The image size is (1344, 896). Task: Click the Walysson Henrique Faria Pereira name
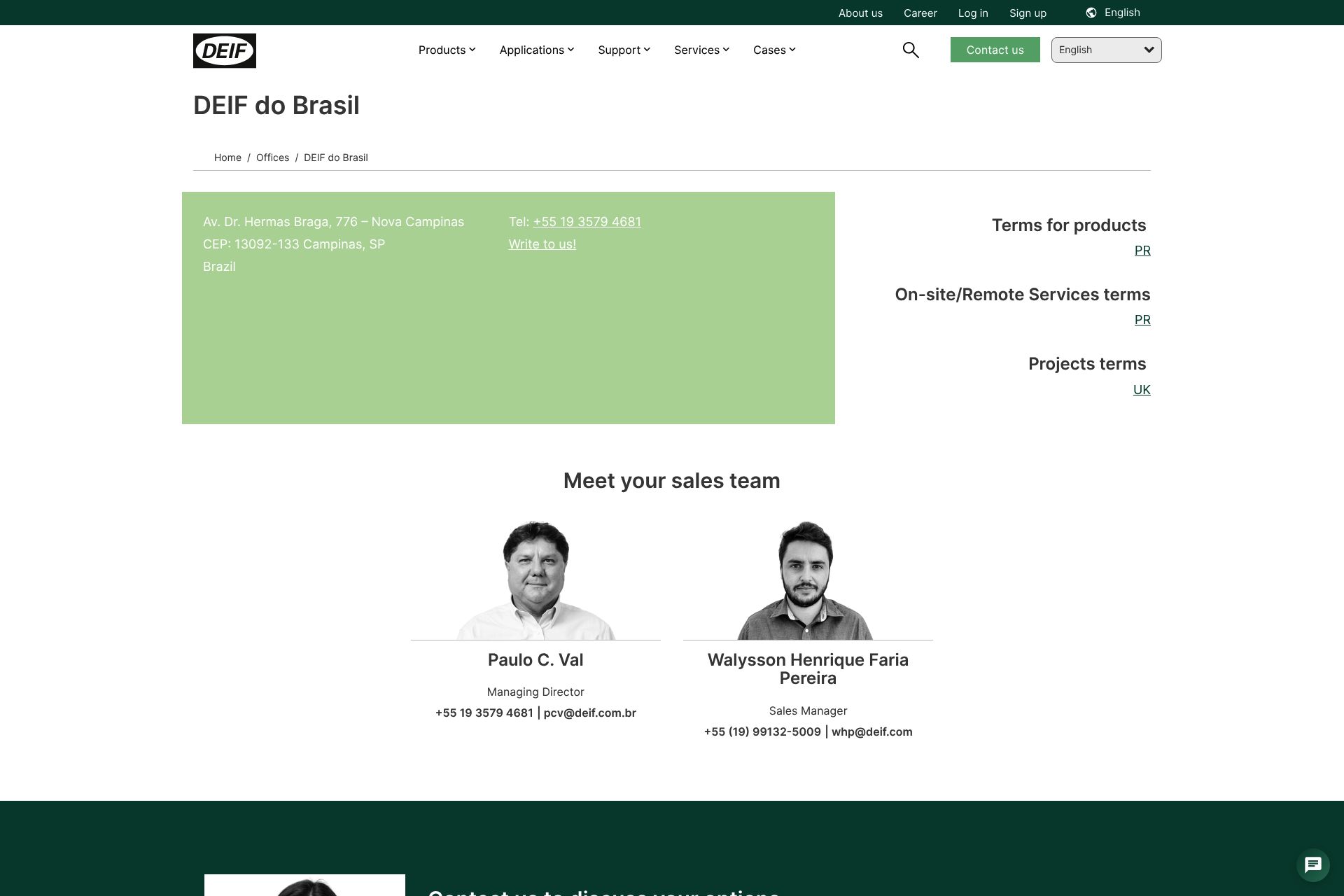click(808, 669)
